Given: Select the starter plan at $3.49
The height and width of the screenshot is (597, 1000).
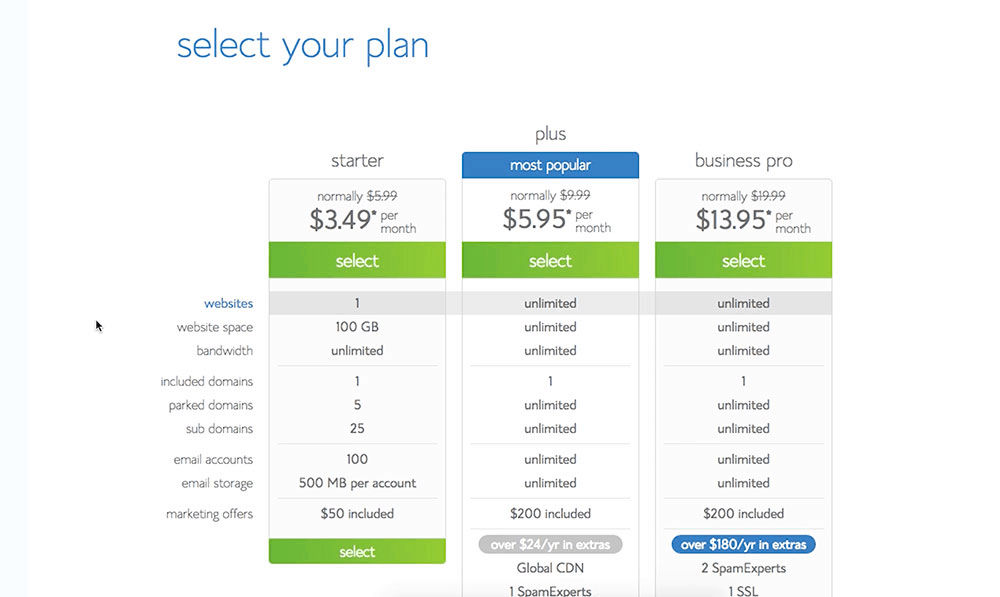Looking at the screenshot, I should tap(357, 261).
